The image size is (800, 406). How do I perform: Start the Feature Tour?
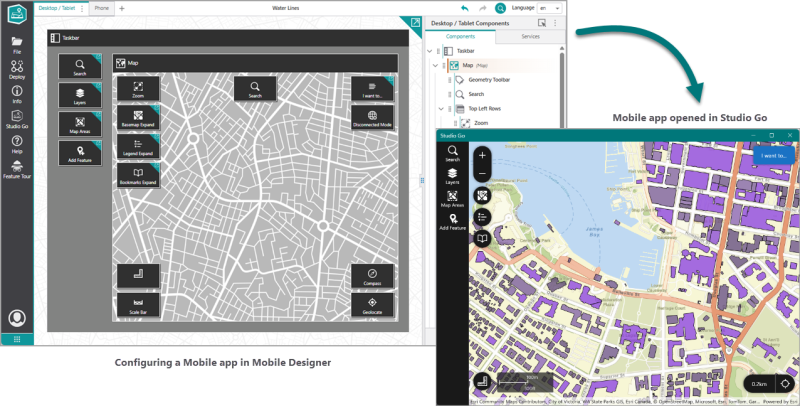pyautogui.click(x=17, y=169)
